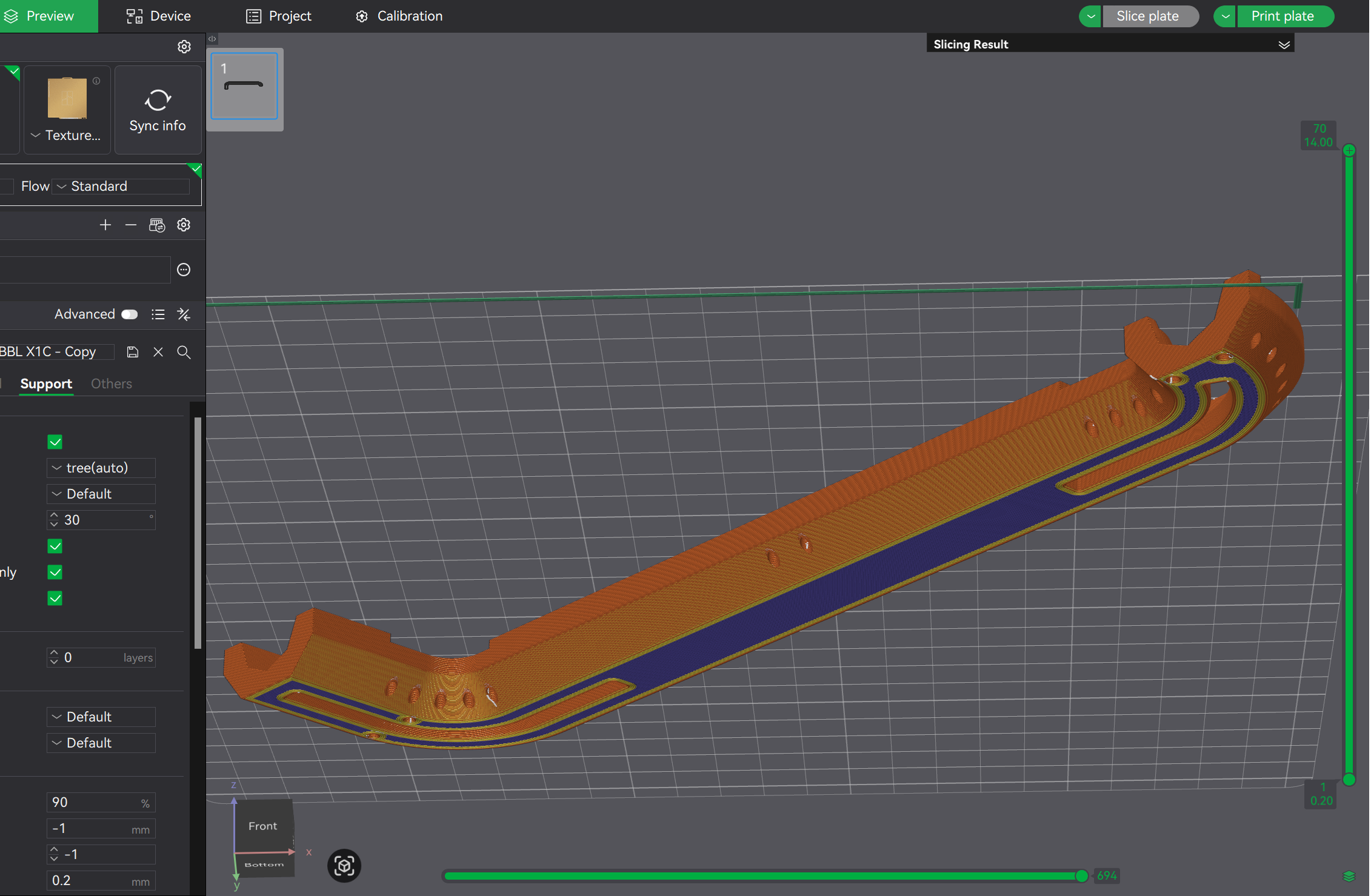Click the Slice plate button
The image size is (1371, 896).
coord(1150,16)
